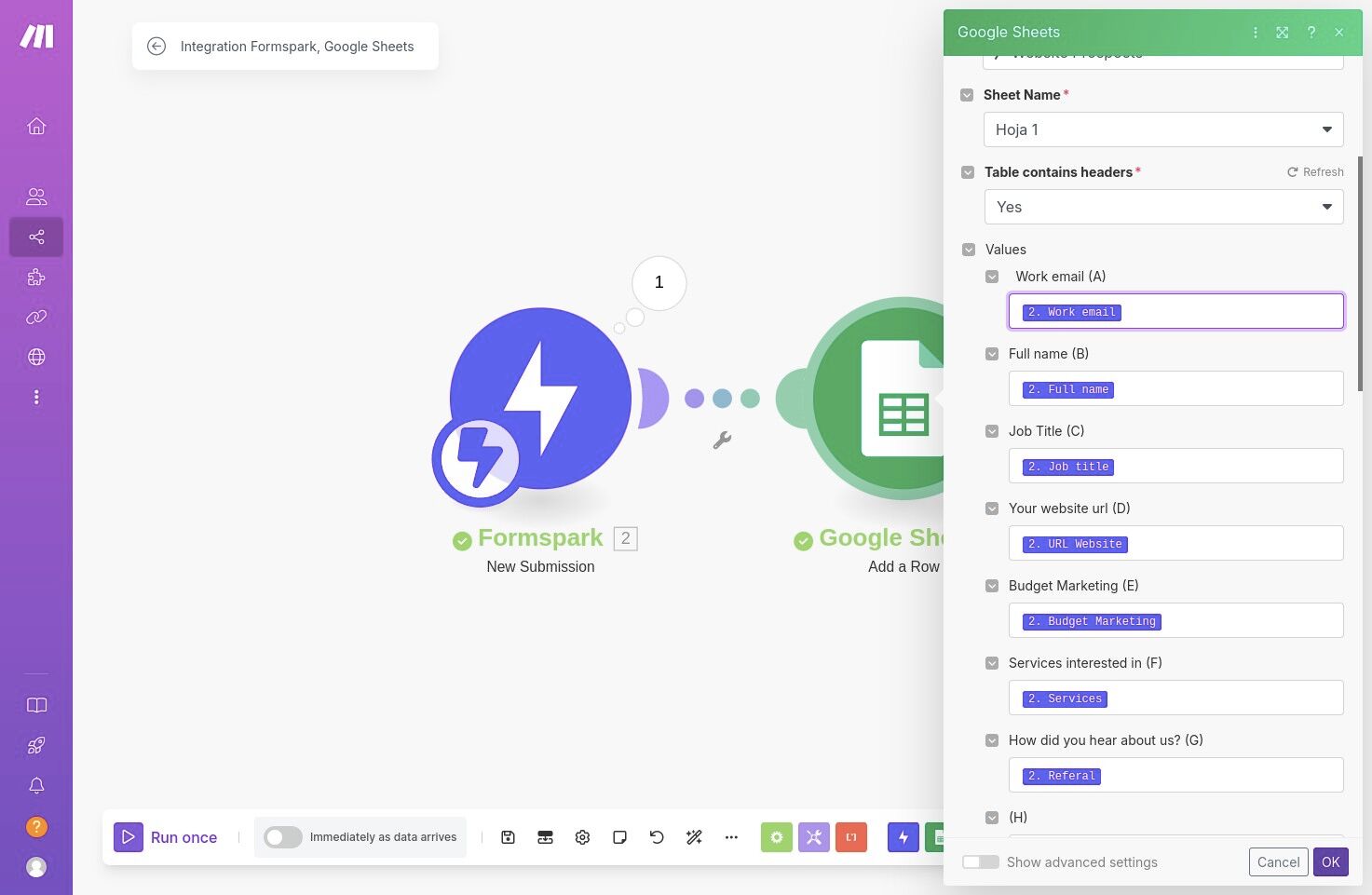The image size is (1372, 895).
Task: Click the Run once button
Action: [x=166, y=837]
